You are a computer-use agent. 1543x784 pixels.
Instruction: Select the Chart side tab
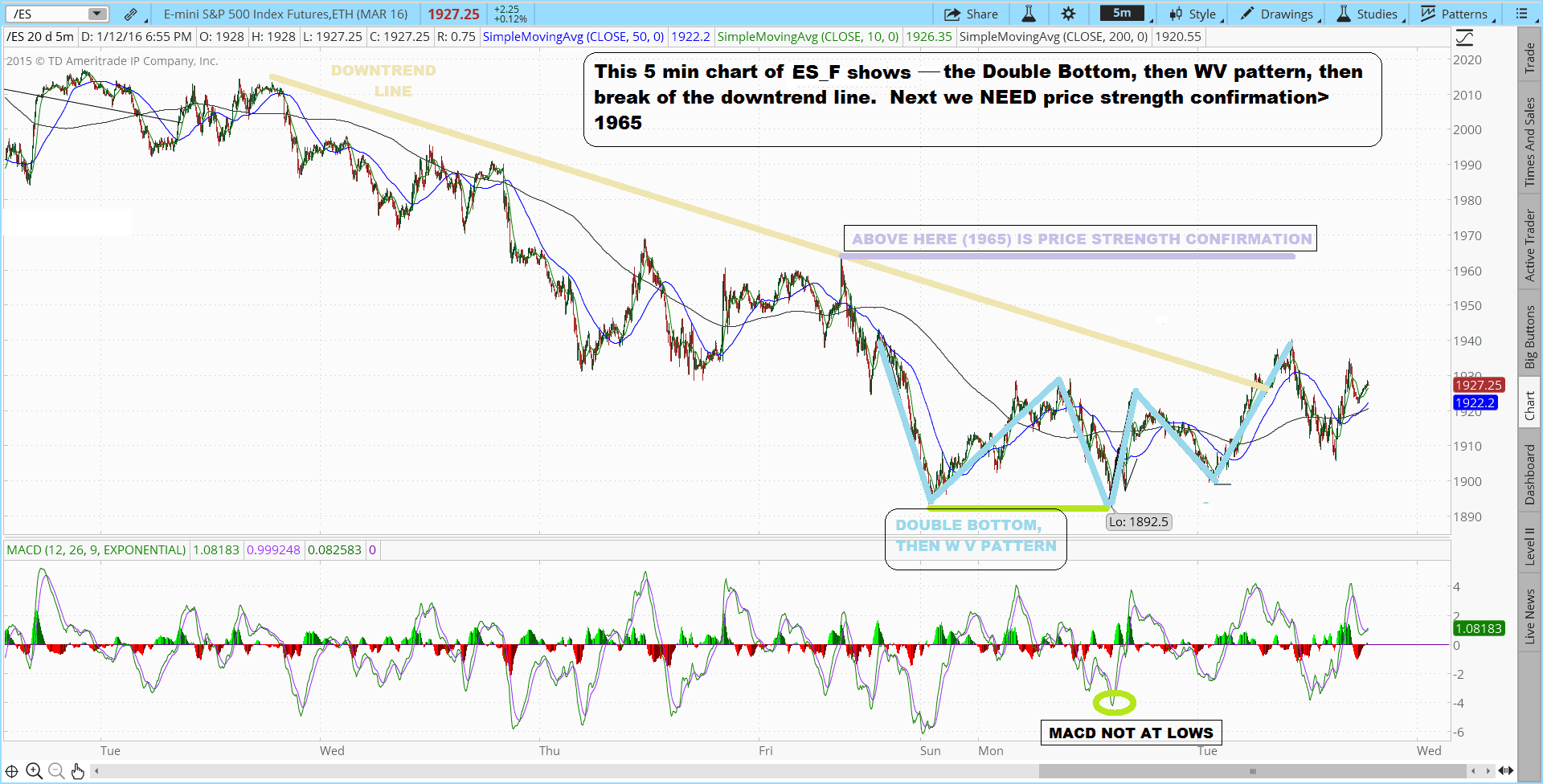pyautogui.click(x=1530, y=406)
